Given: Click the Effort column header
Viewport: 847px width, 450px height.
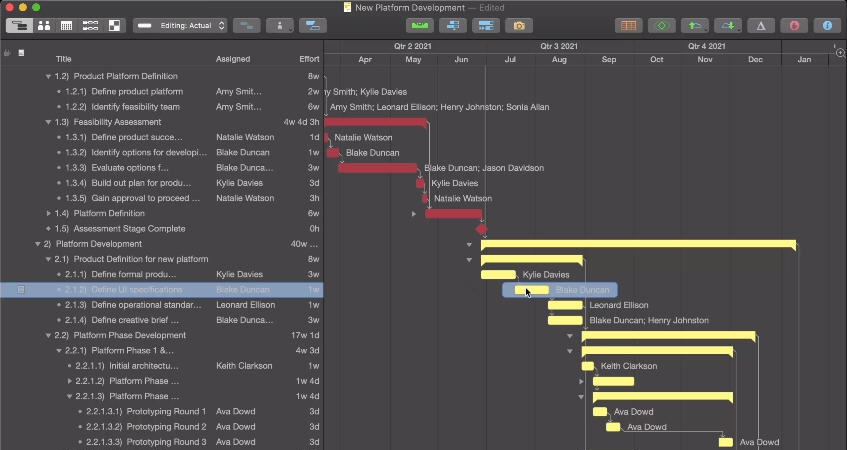Looking at the screenshot, I should point(310,59).
